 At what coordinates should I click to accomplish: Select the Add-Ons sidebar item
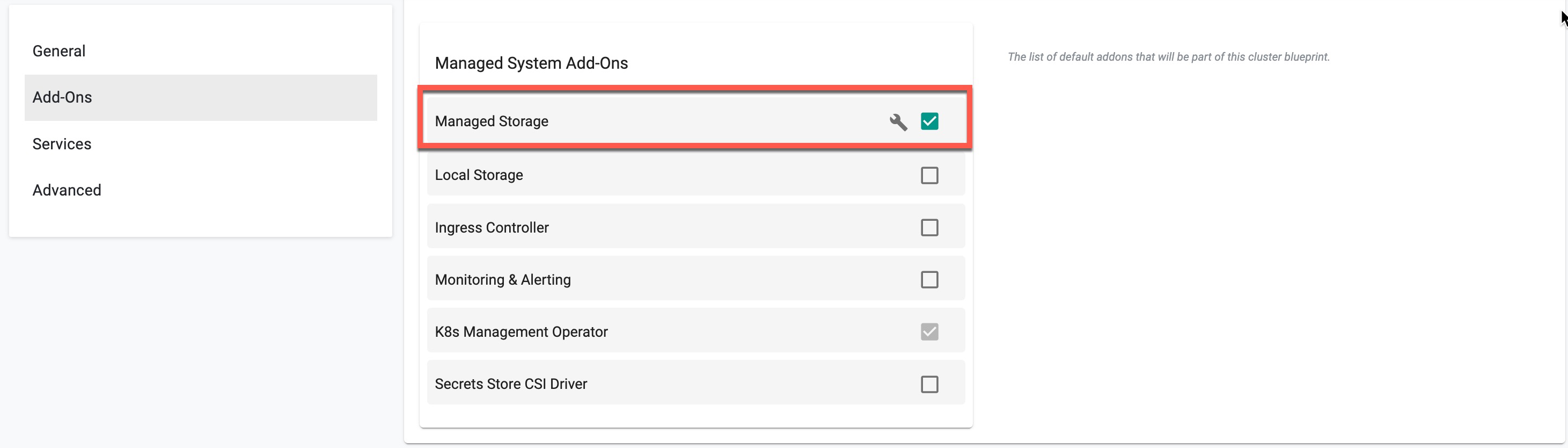pos(62,98)
